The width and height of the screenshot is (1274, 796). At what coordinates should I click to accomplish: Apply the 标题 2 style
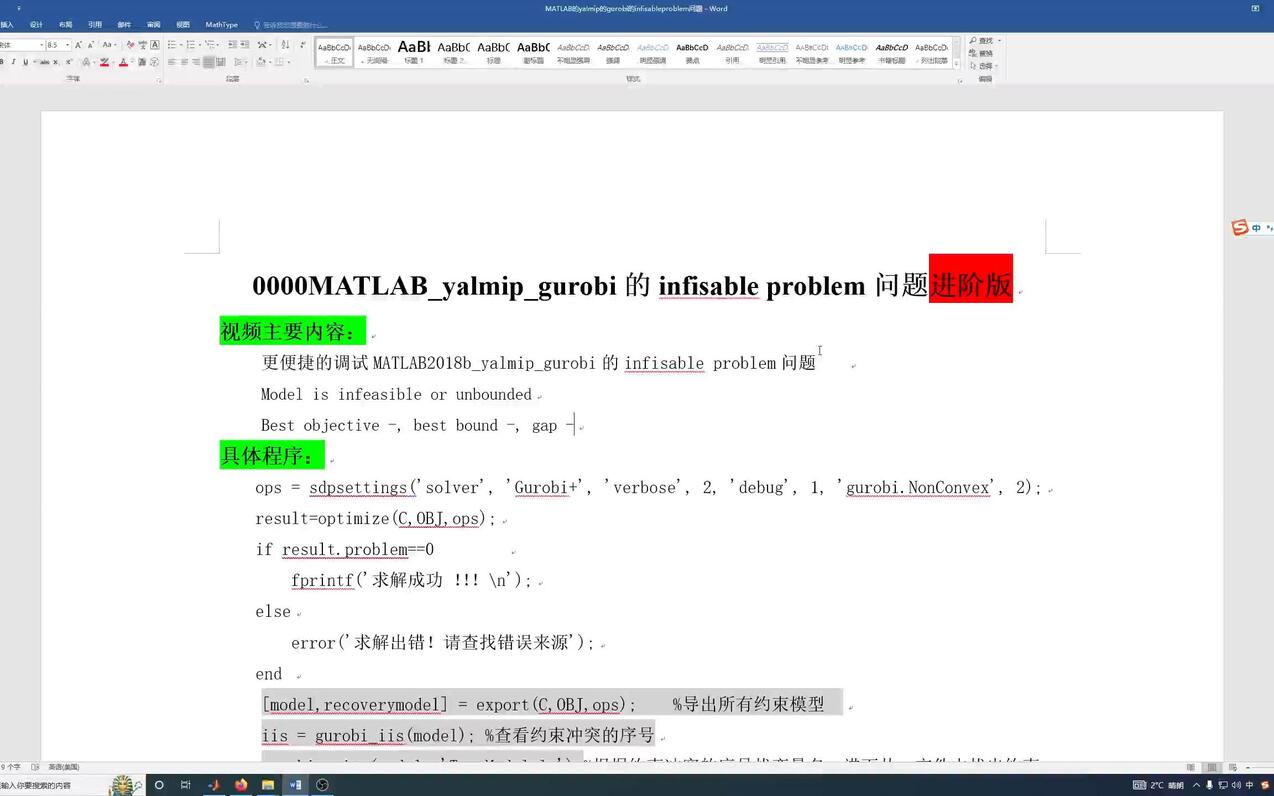[453, 53]
